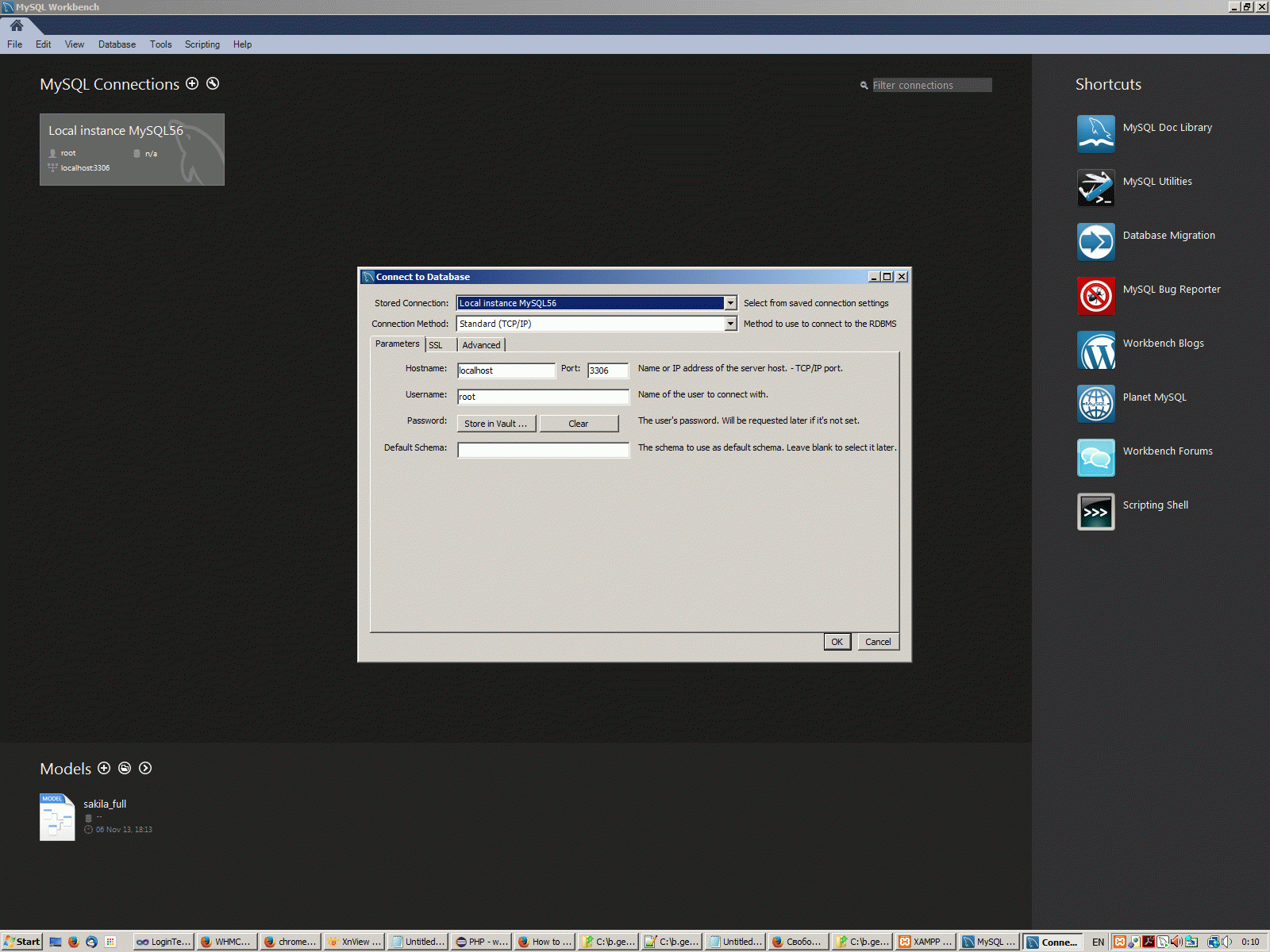The image size is (1270, 952).
Task: Click the Show Desktop quick launch icon
Action: pyautogui.click(x=56, y=942)
